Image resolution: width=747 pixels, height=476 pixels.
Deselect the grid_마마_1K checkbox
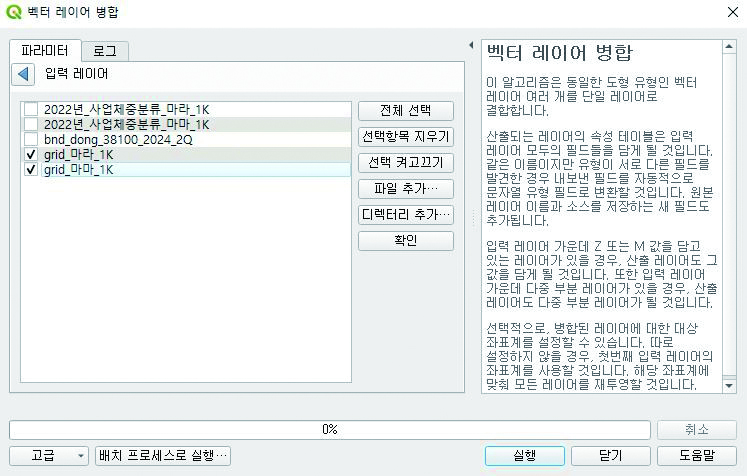click(32, 170)
